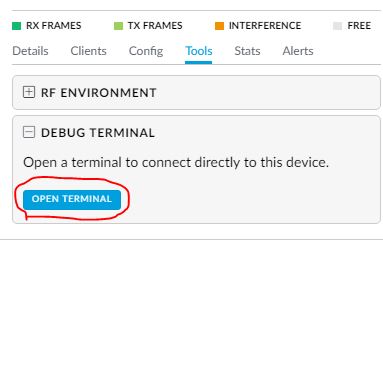This screenshot has width=383, height=384.
Task: Switch to the Details tab
Action: pyautogui.click(x=30, y=51)
